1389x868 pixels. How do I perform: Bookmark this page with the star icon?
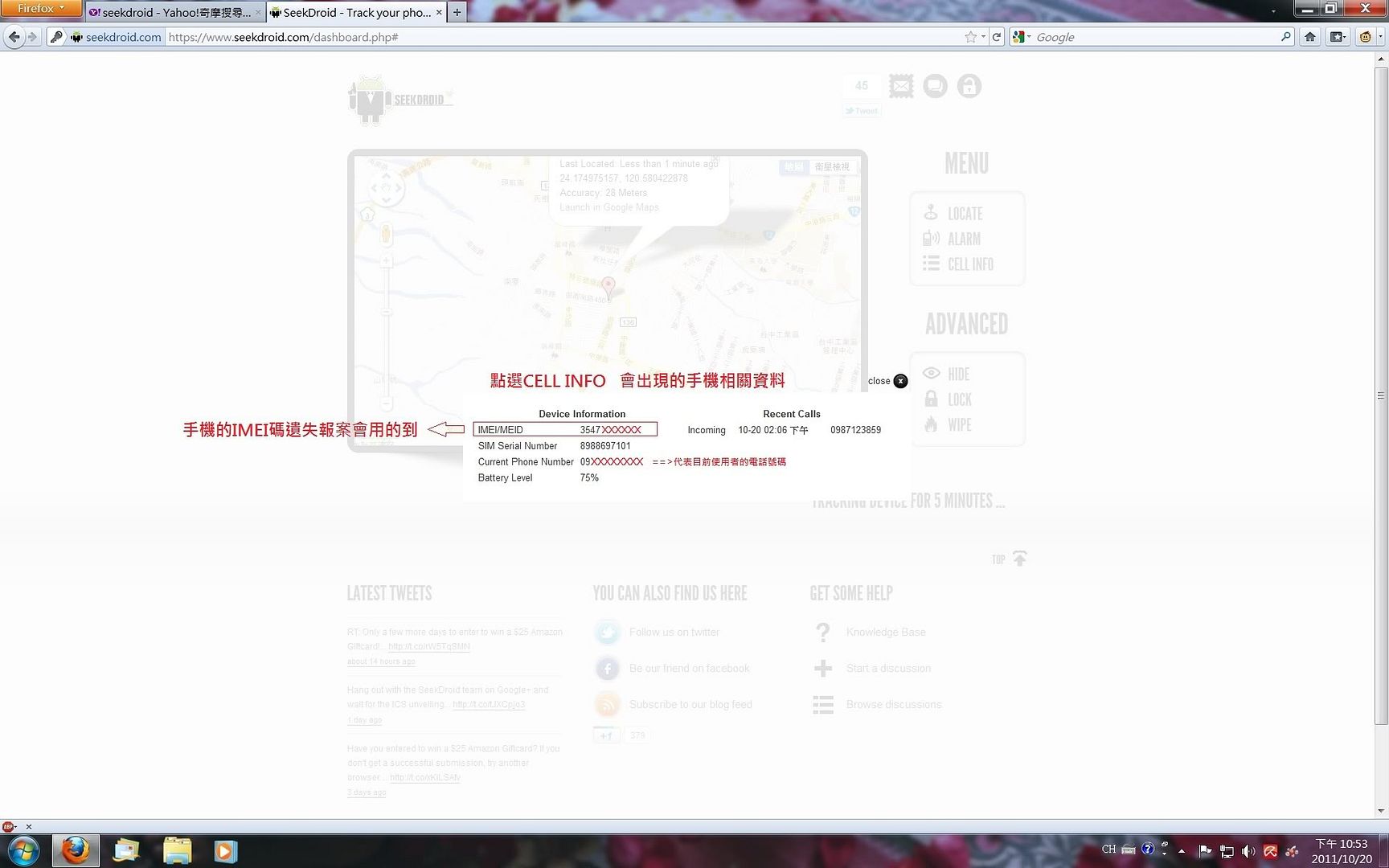[970, 37]
